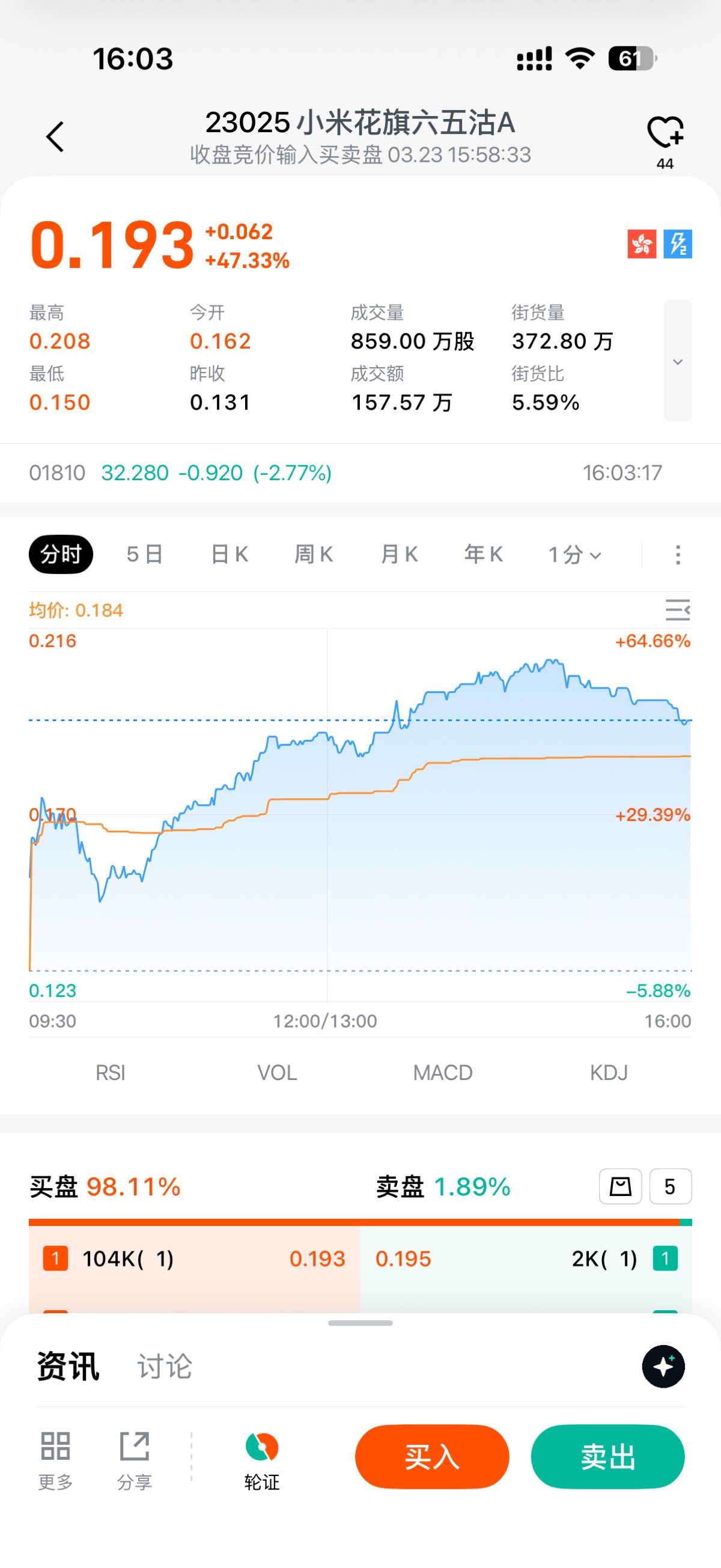Expand the quote details chevron

click(x=677, y=361)
